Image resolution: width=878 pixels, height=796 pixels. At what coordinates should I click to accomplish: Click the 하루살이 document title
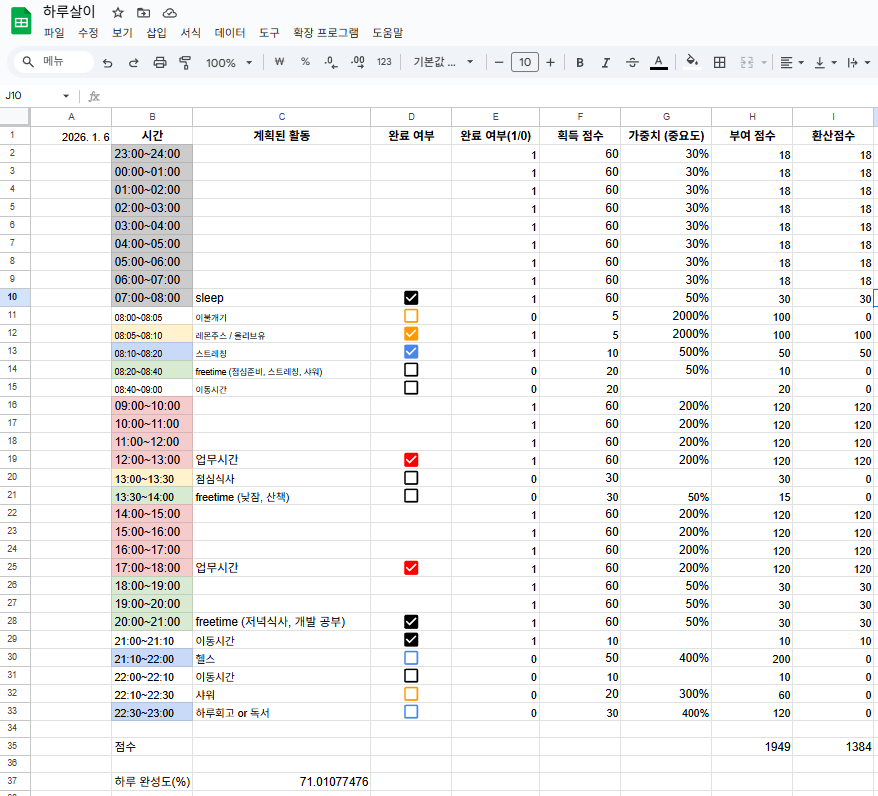(x=69, y=12)
